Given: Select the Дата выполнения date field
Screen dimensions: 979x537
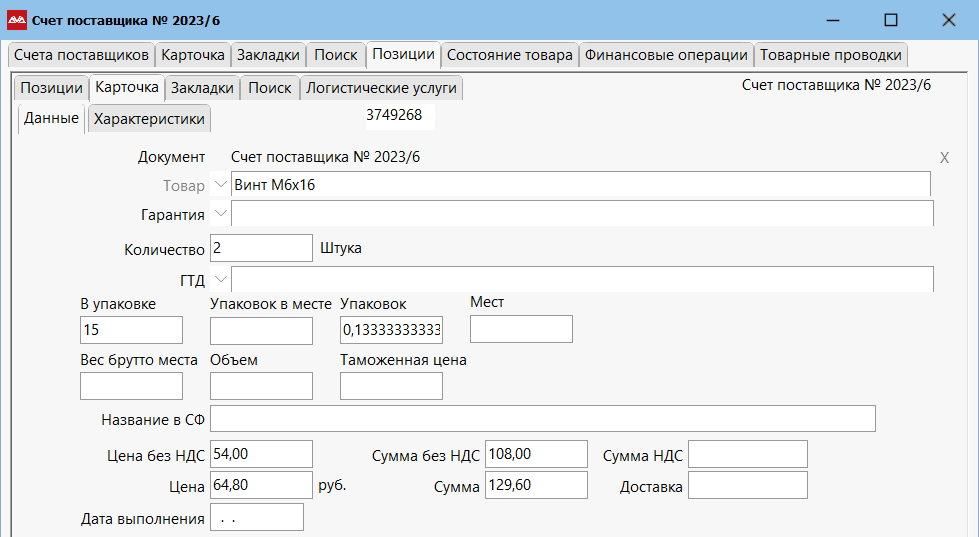Looking at the screenshot, I should (256, 518).
